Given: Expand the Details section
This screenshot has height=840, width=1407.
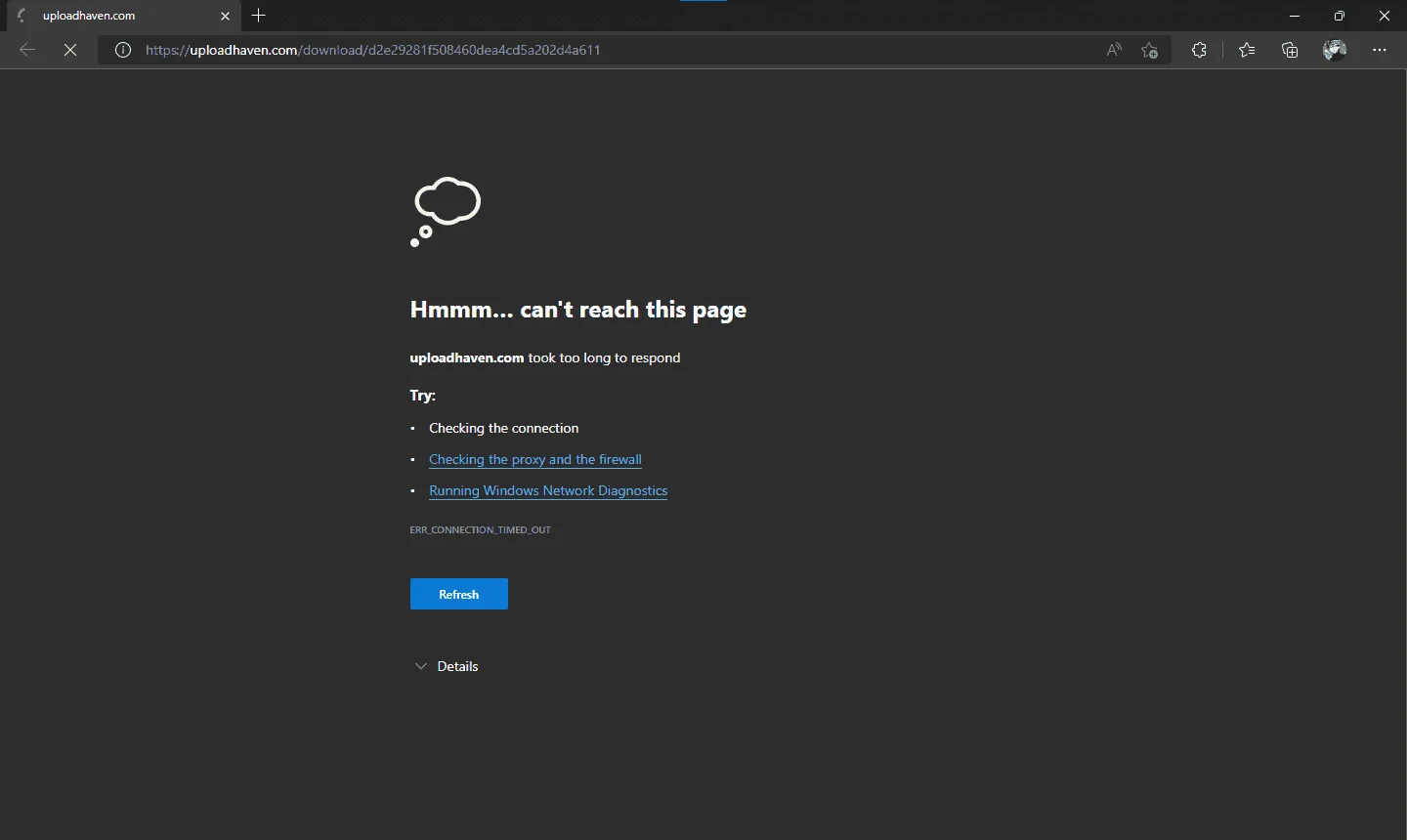Looking at the screenshot, I should [448, 666].
